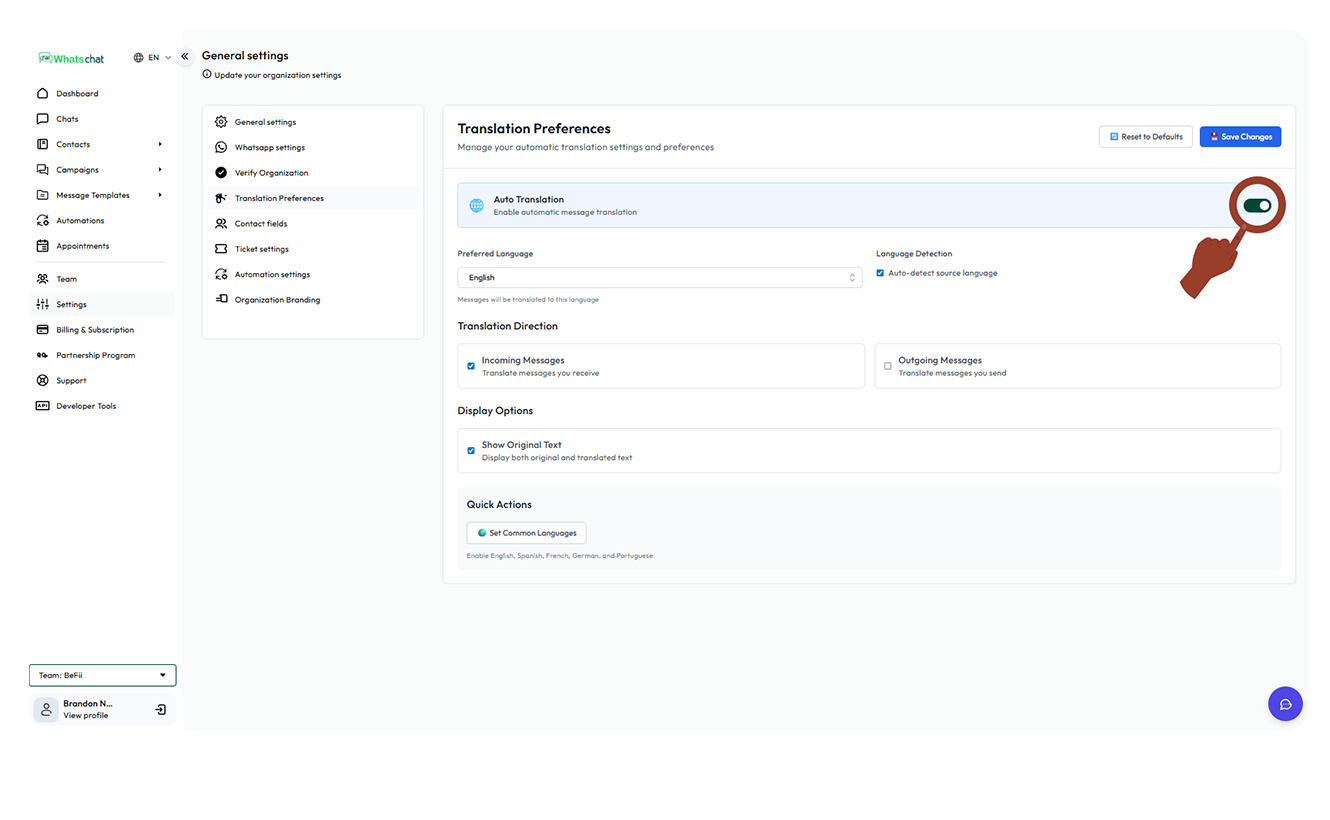Image resolution: width=1330 pixels, height=820 pixels.
Task: Open the Organization Branding section
Action: coord(277,300)
